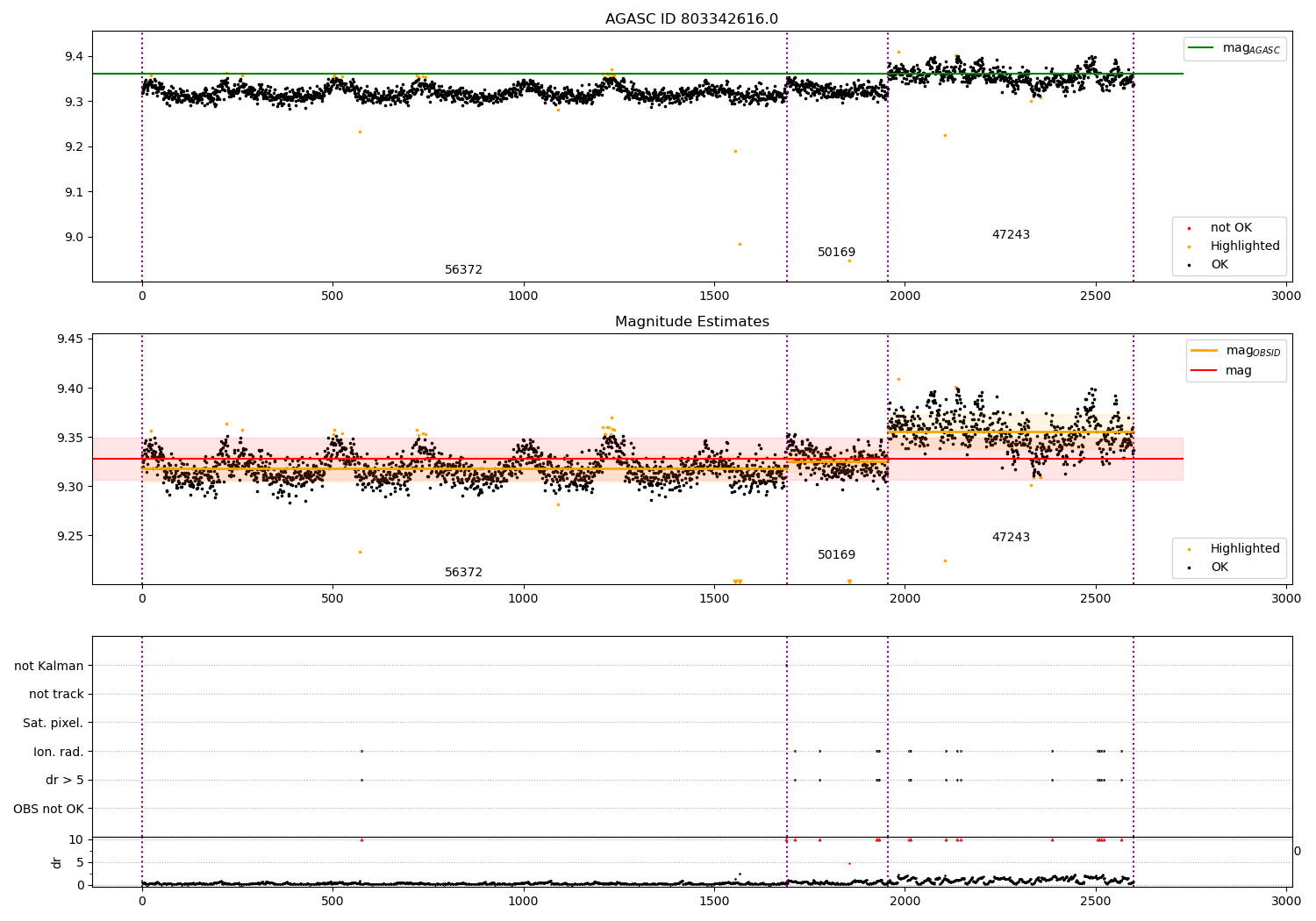Click the 9.35 y-axis tick label
This screenshot has height=921, width=1316.
pos(70,438)
